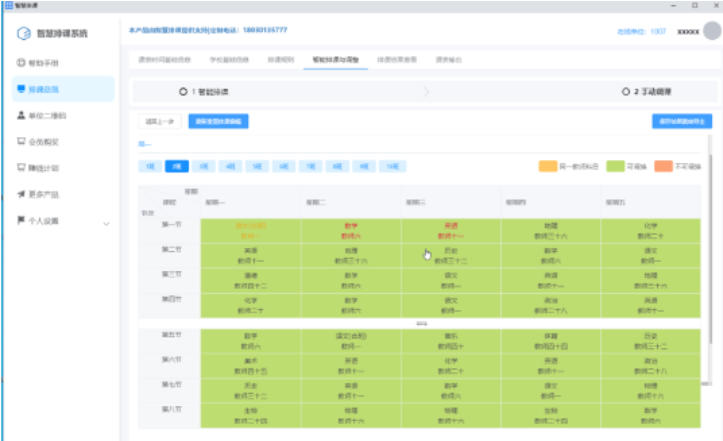Click the 个人设置 flag icon
Image resolution: width=723 pixels, height=441 pixels.
pyautogui.click(x=21, y=220)
